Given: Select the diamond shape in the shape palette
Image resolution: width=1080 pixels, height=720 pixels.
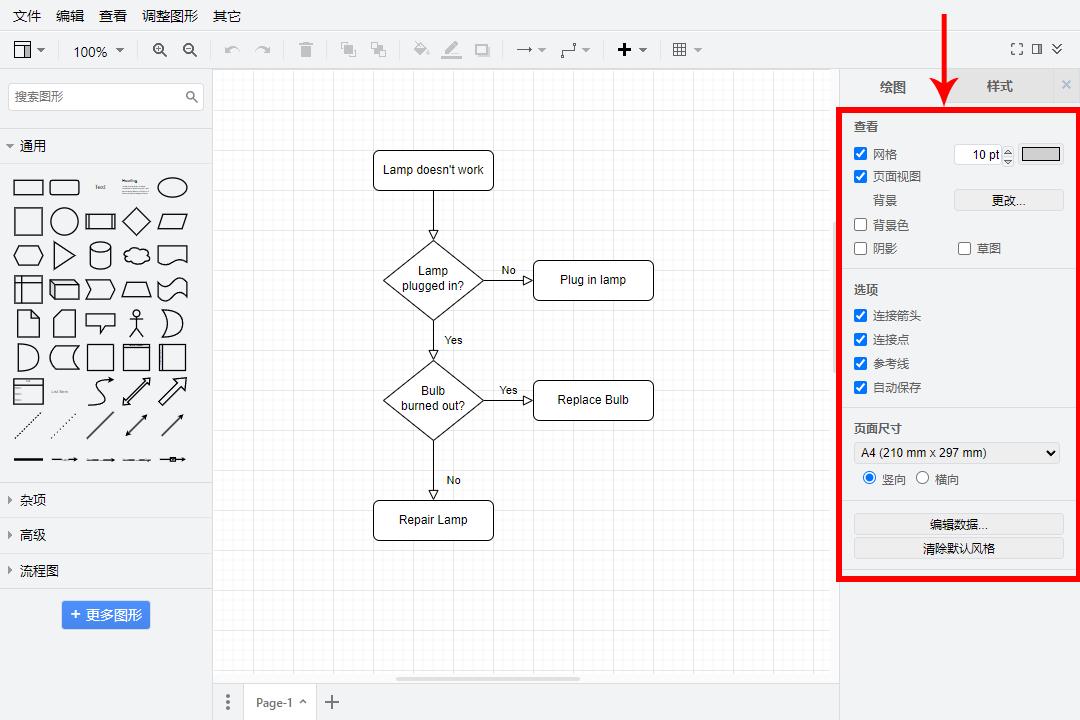Looking at the screenshot, I should pos(136,221).
